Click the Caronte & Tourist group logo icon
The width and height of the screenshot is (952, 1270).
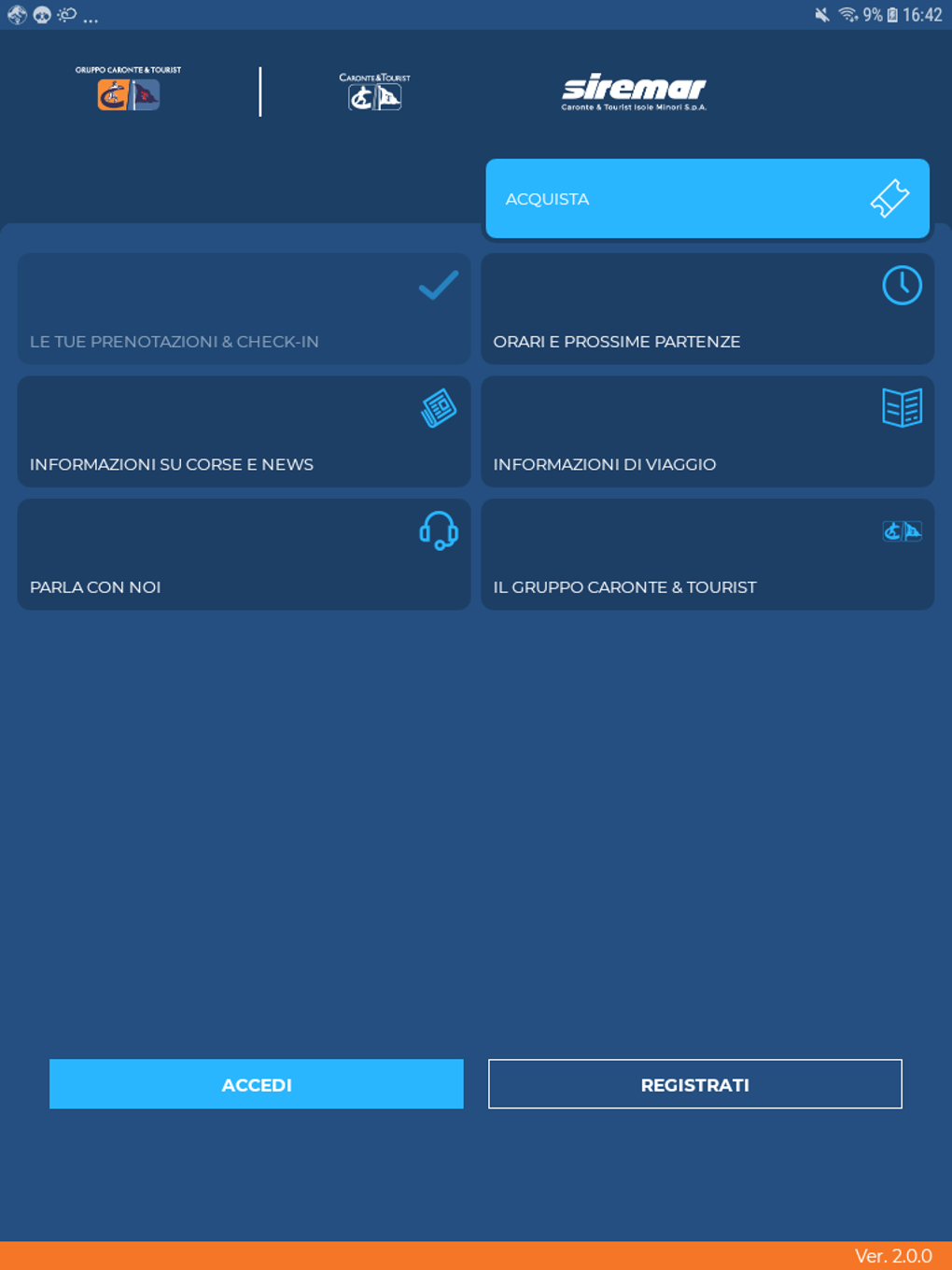click(x=902, y=530)
